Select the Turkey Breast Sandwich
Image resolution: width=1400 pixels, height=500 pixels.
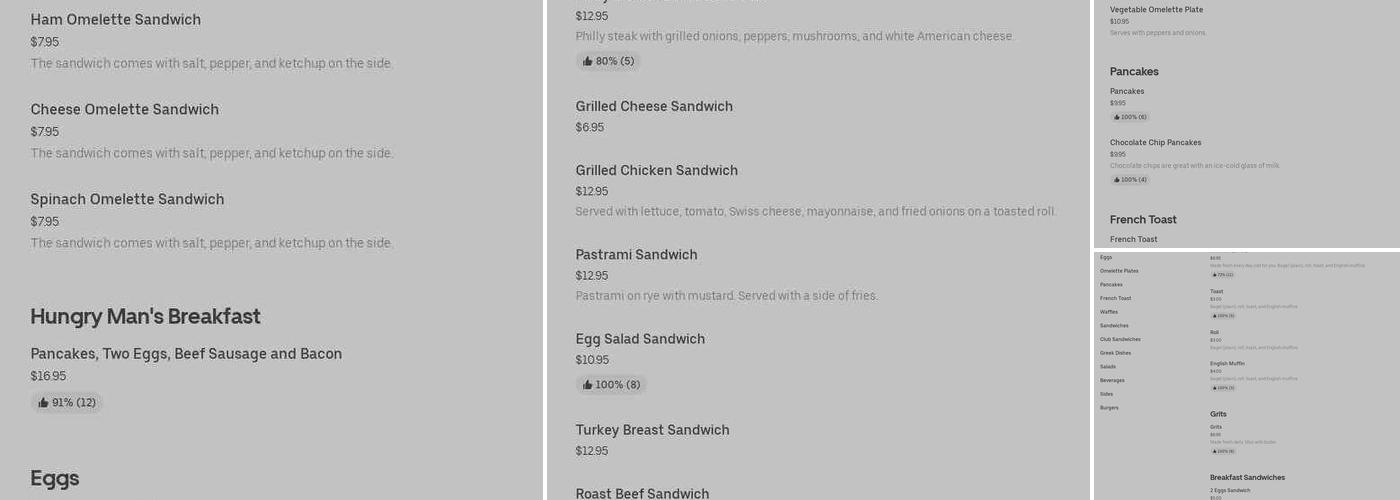click(x=652, y=430)
